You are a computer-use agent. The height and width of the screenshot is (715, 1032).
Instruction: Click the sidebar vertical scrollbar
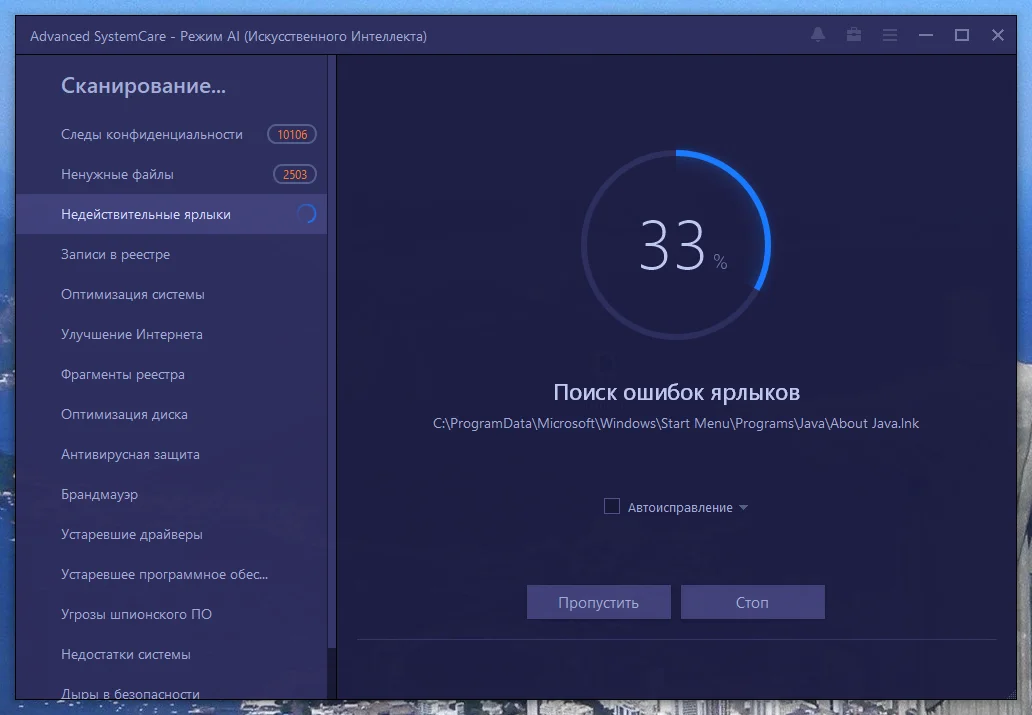coord(332,352)
